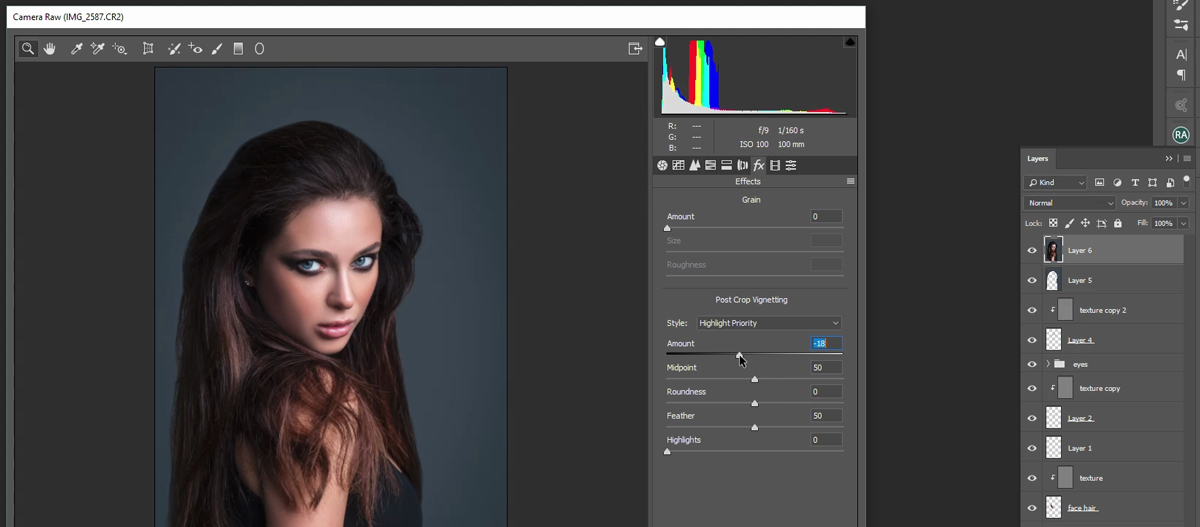Click the Layers panel tab
1200x527 pixels.
pos(1038,158)
